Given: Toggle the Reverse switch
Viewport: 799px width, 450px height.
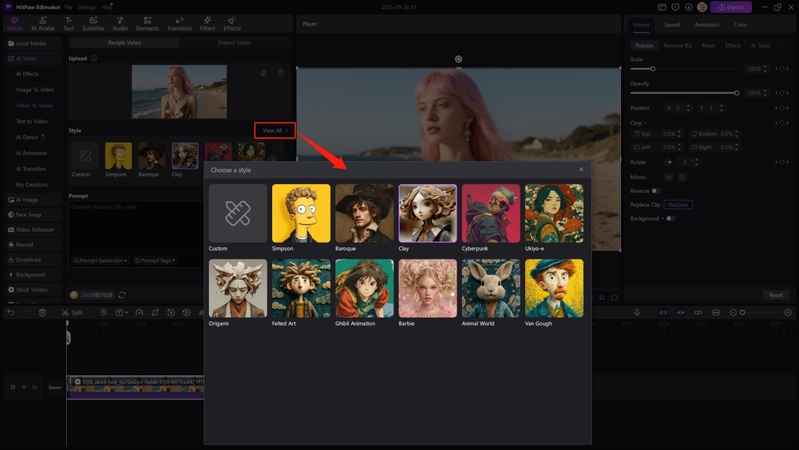Looking at the screenshot, I should [656, 190].
